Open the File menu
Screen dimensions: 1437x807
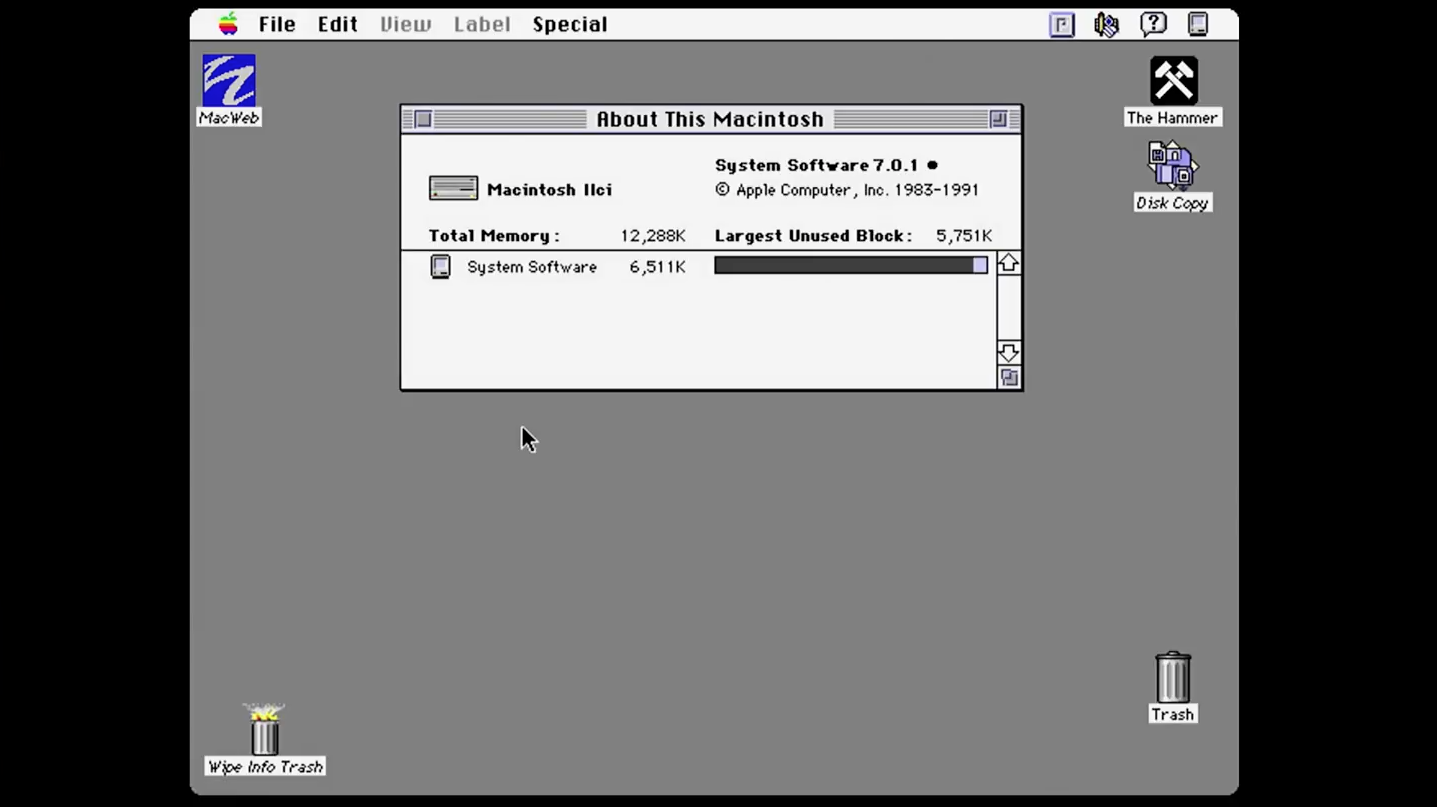pyautogui.click(x=277, y=24)
